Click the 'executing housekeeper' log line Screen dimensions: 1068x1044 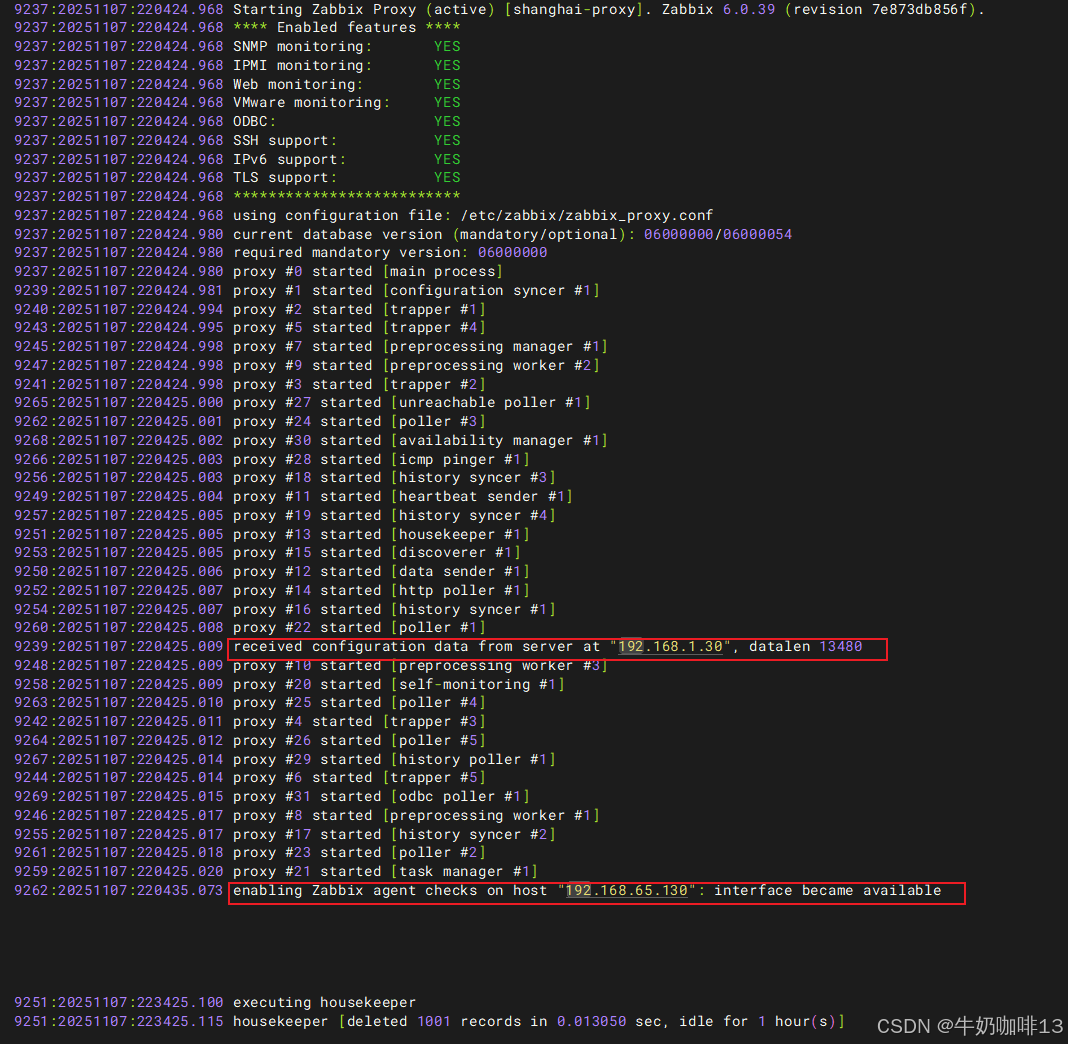(215, 1002)
